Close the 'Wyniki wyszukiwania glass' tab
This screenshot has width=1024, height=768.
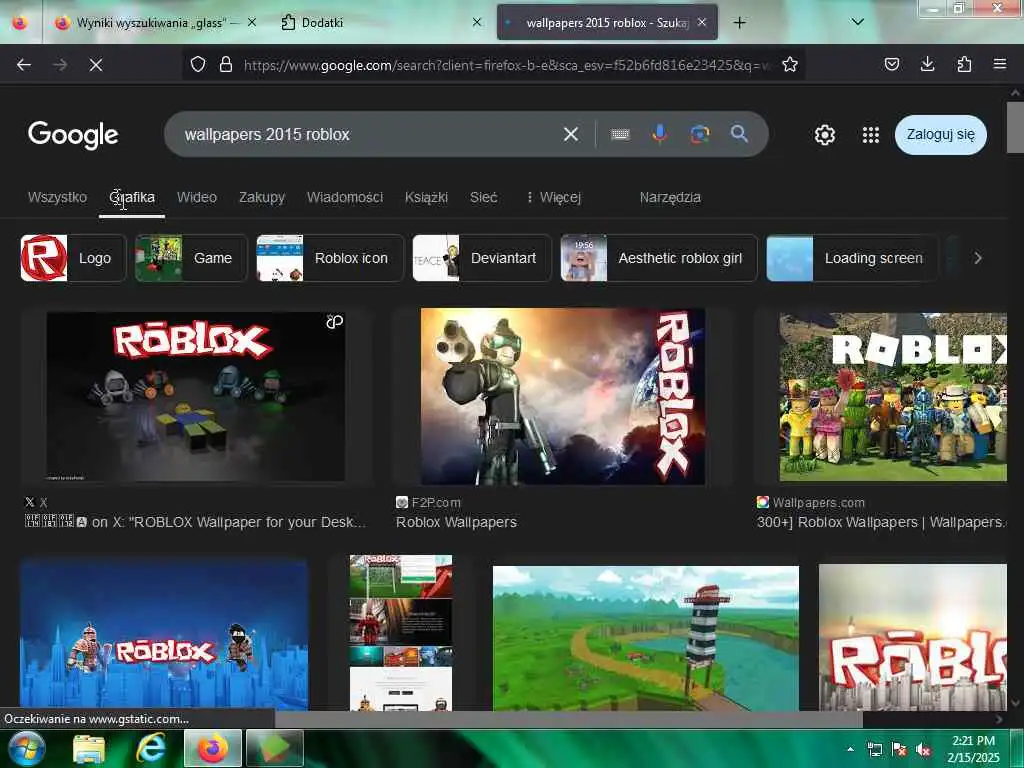[251, 22]
